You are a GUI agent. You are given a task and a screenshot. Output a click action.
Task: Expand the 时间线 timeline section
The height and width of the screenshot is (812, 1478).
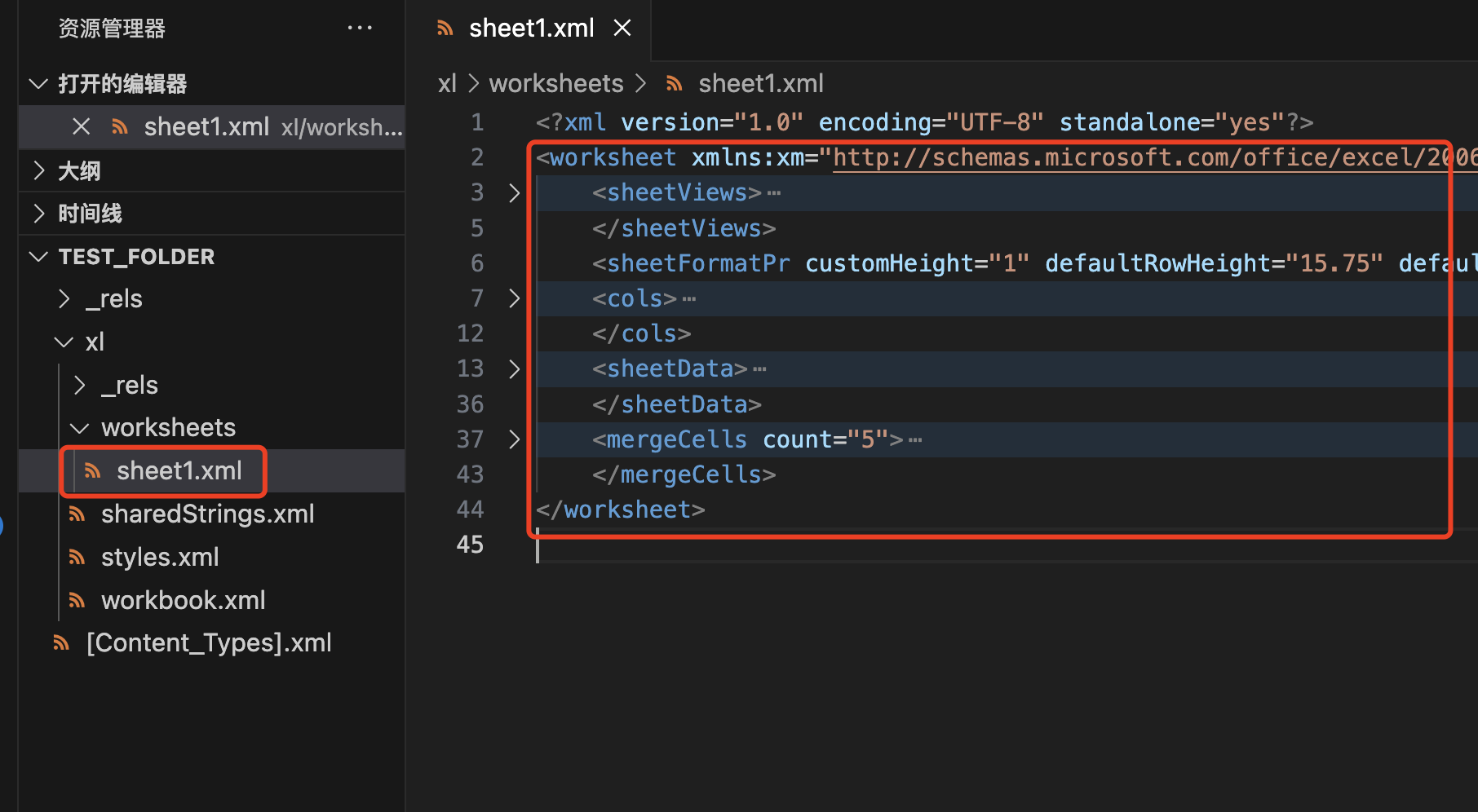tap(38, 213)
